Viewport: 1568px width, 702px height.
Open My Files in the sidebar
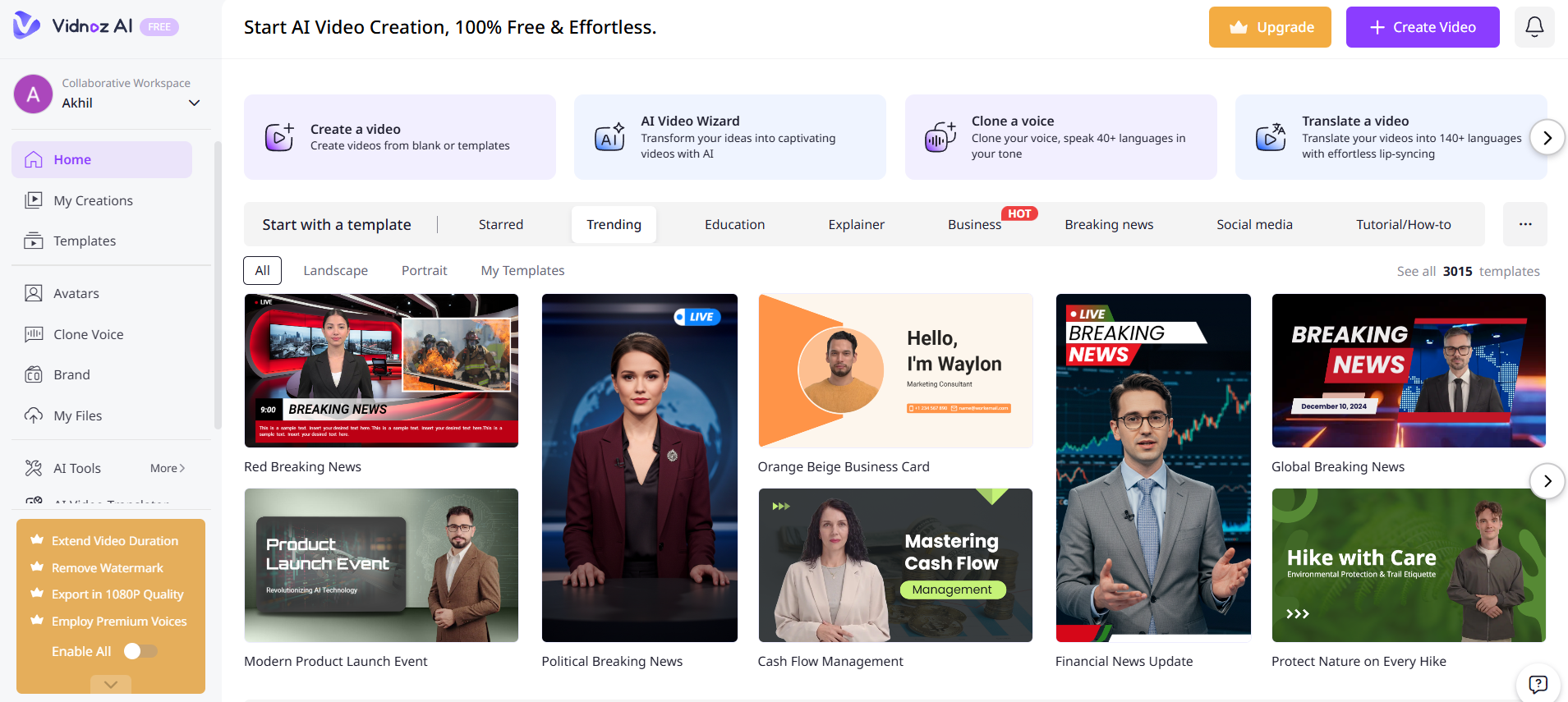point(77,415)
